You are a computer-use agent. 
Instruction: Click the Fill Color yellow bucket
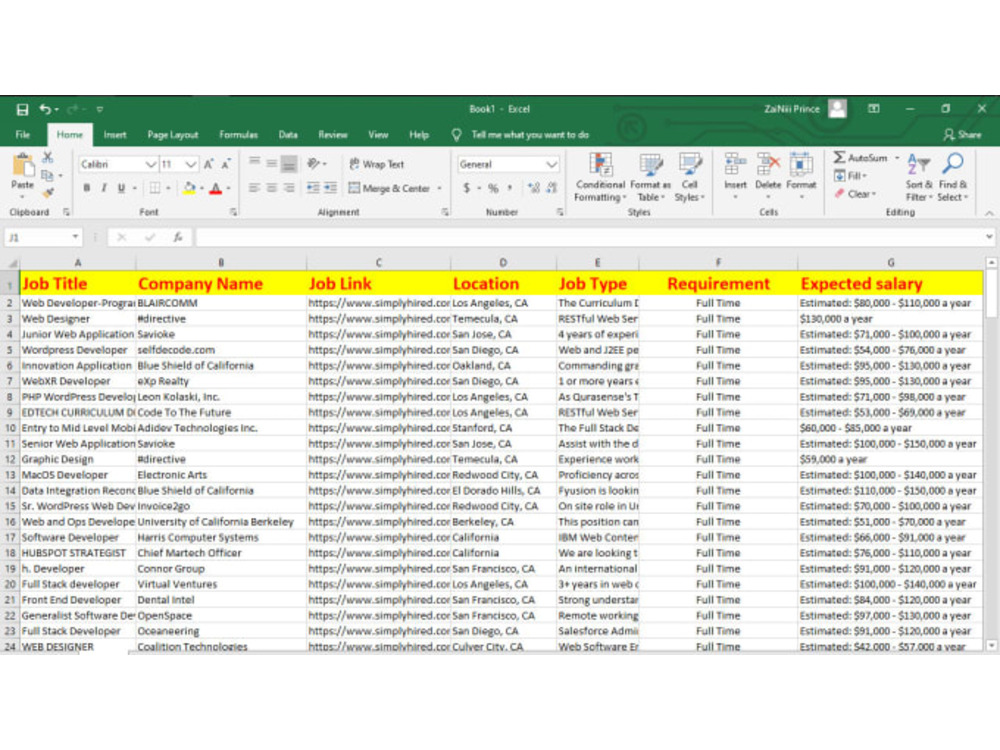tap(189, 188)
